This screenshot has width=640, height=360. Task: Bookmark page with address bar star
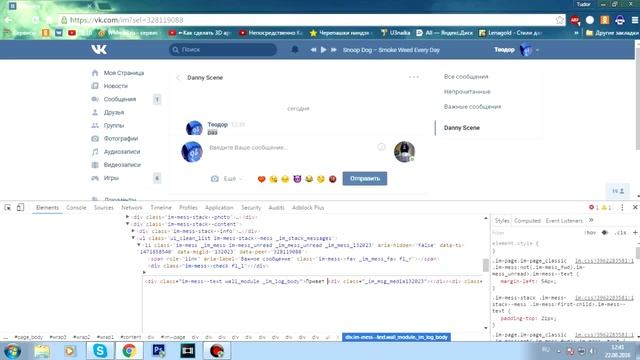click(x=560, y=20)
